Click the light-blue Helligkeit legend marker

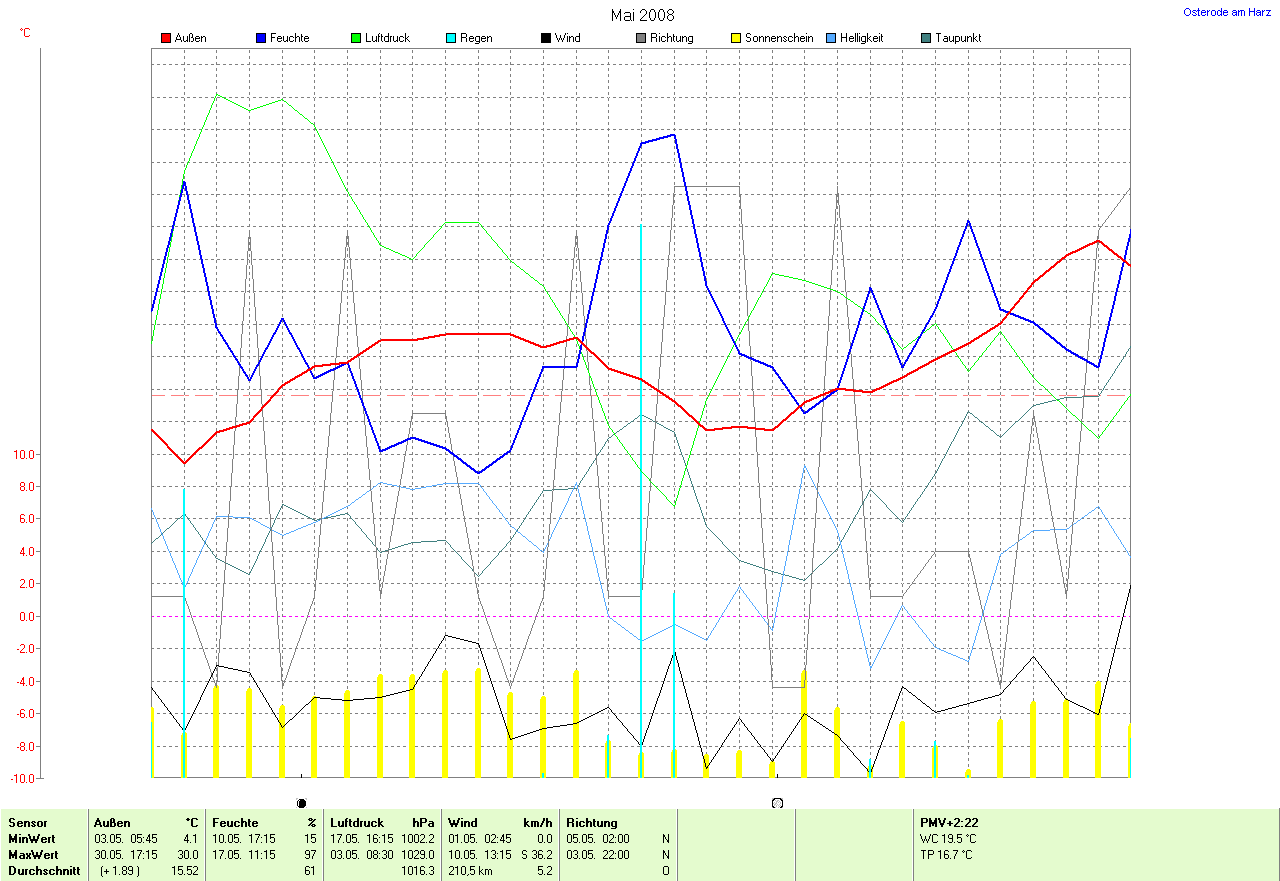tap(831, 38)
